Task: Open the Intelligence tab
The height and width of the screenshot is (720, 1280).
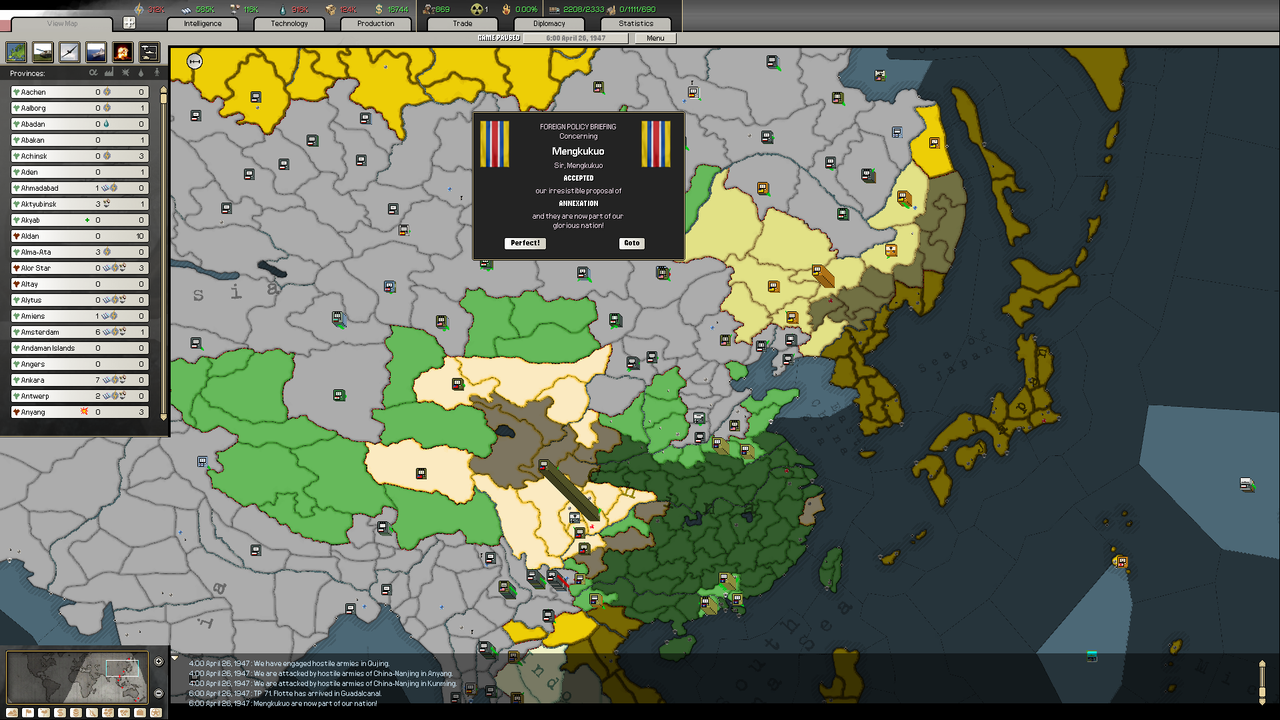Action: click(x=202, y=23)
